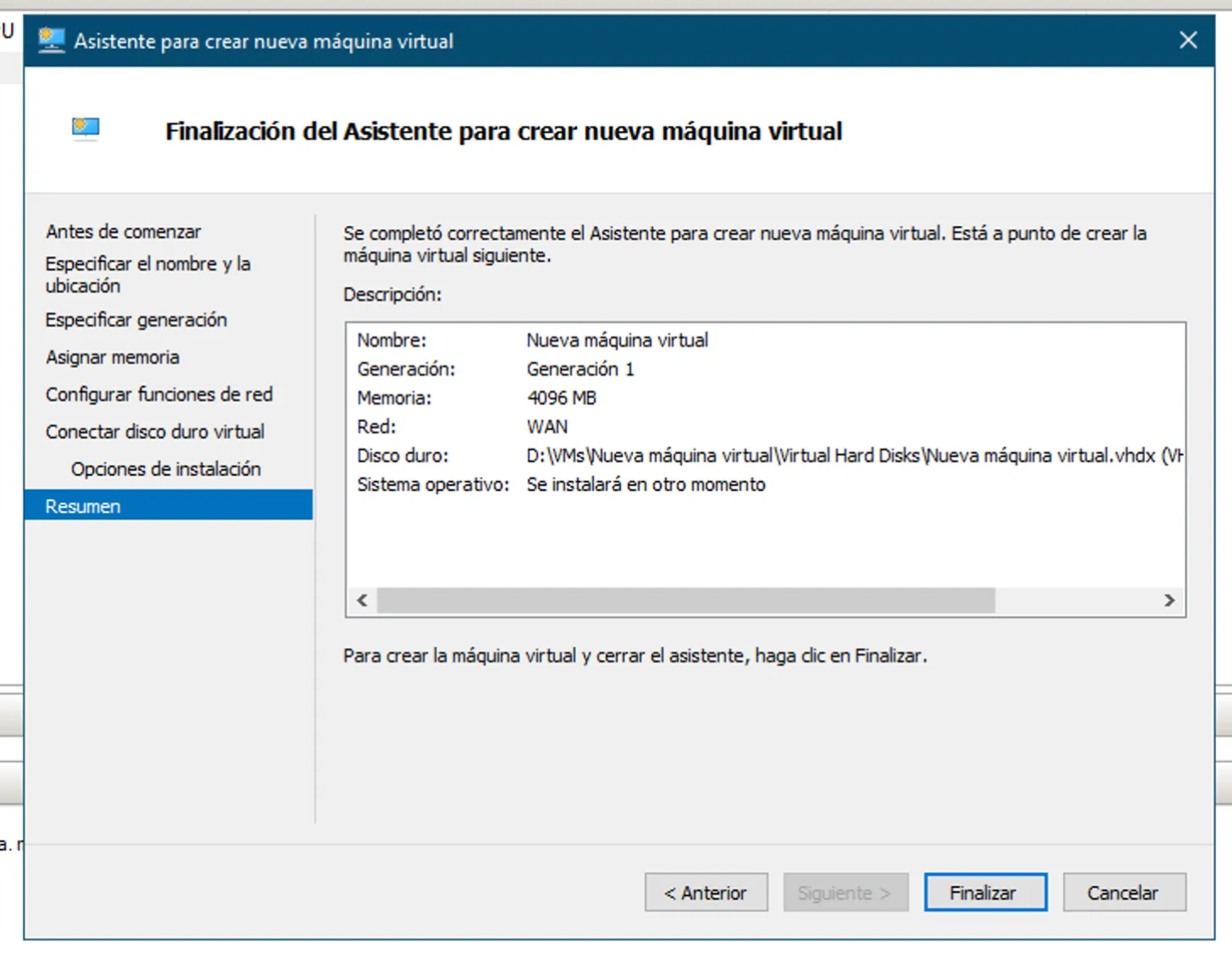The width and height of the screenshot is (1232, 960).
Task: Click the highlighted Resumen step
Action: 83,506
